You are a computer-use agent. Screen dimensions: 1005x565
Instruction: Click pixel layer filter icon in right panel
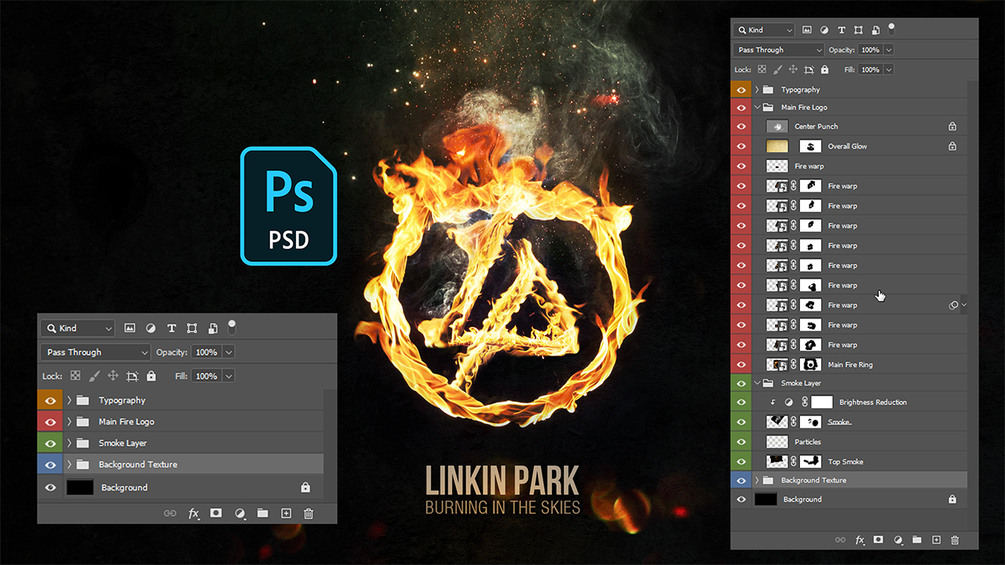pos(807,30)
